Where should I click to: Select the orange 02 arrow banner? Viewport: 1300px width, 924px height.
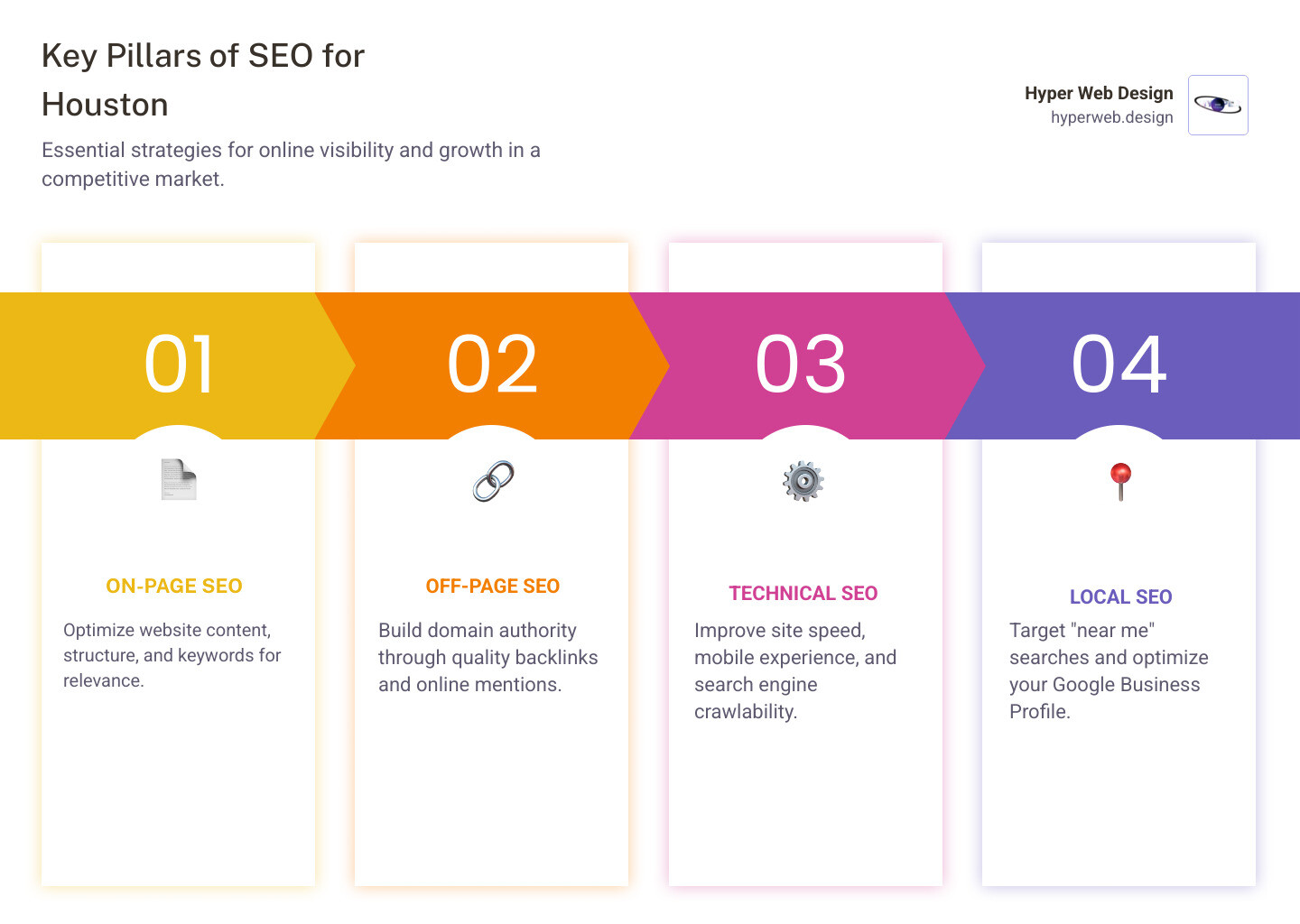click(493, 365)
